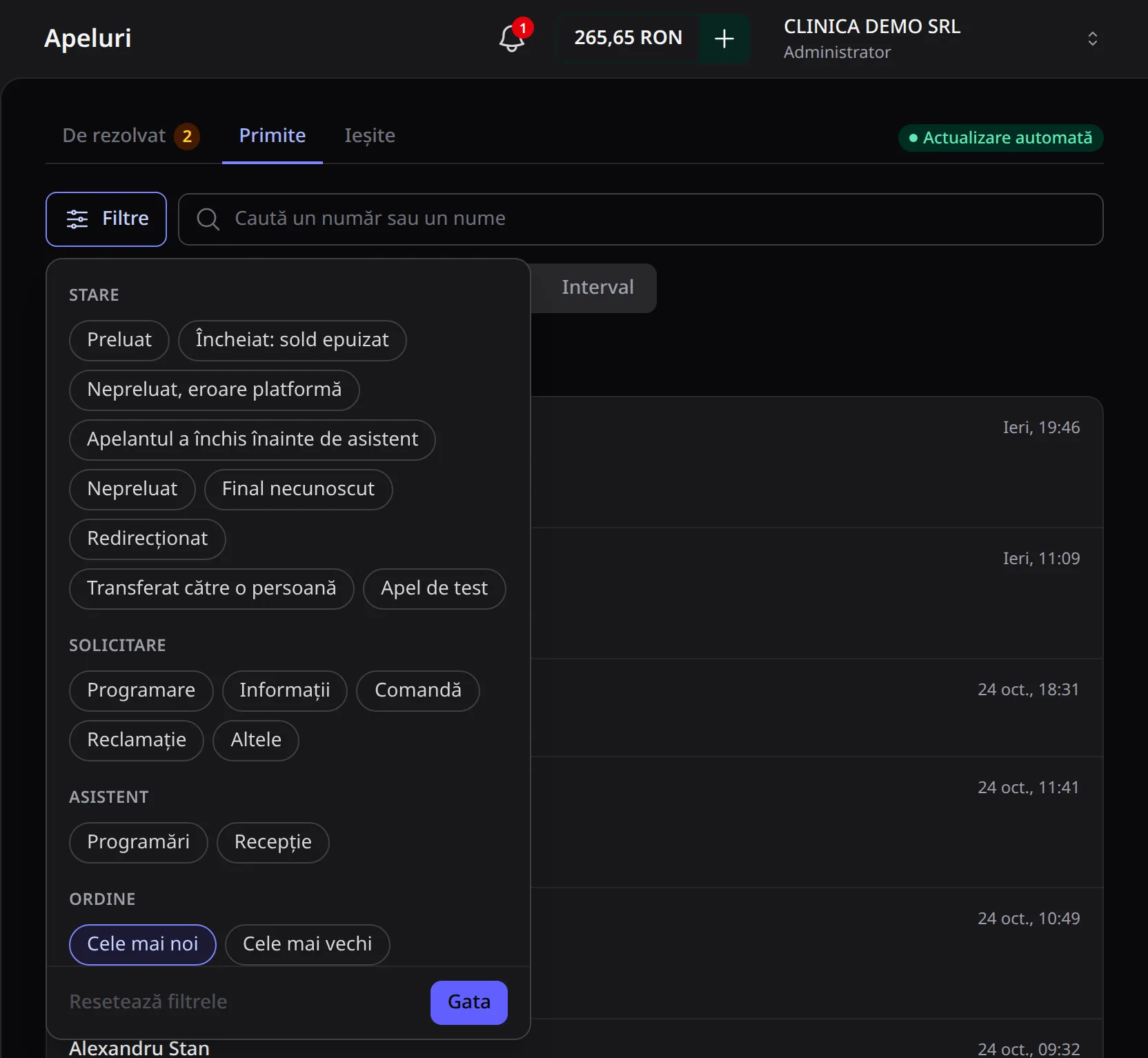The image size is (1148, 1058).
Task: Select the Informații request chip
Action: pyautogui.click(x=285, y=690)
